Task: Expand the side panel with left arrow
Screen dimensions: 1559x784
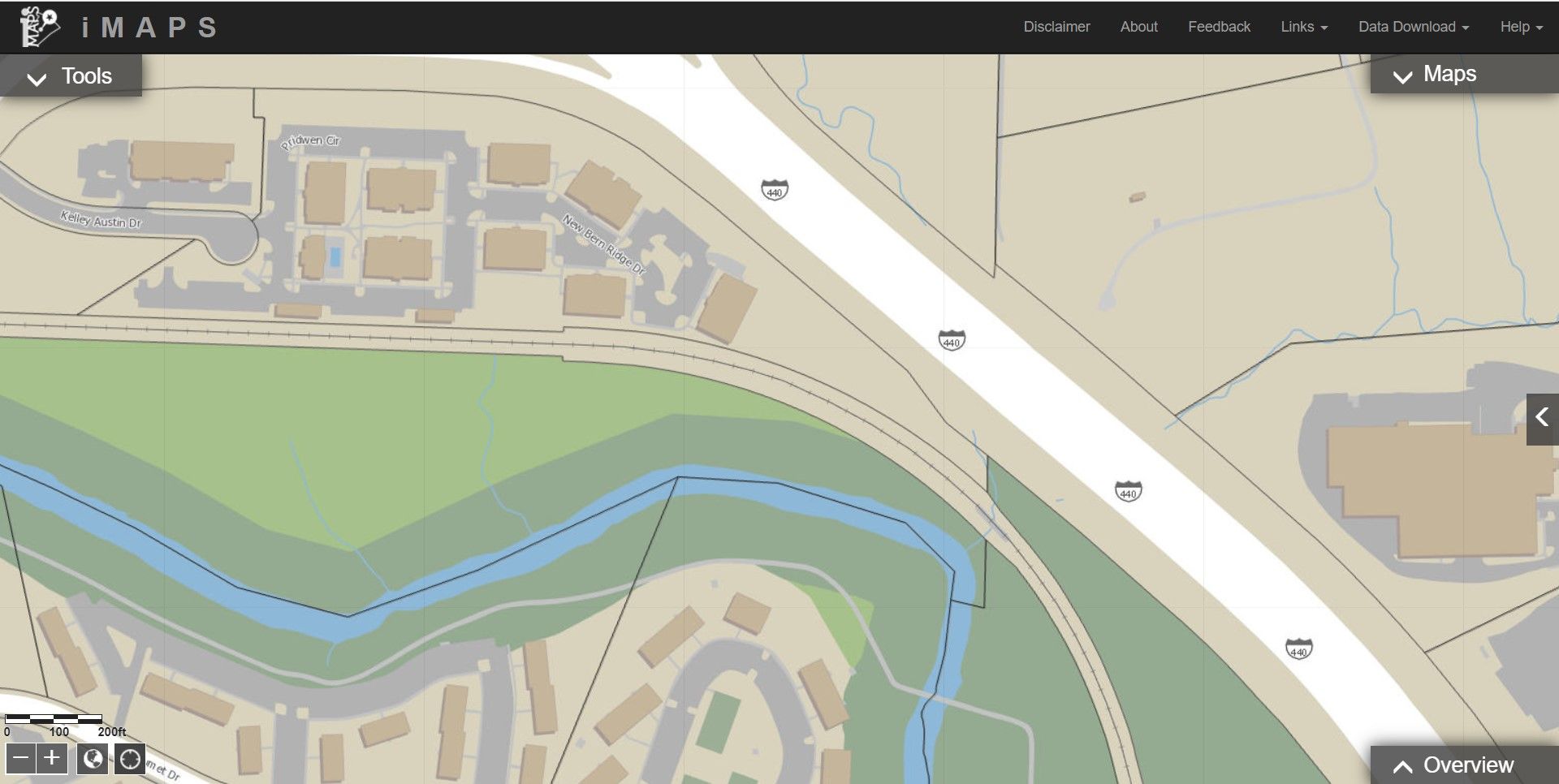Action: point(1542,418)
